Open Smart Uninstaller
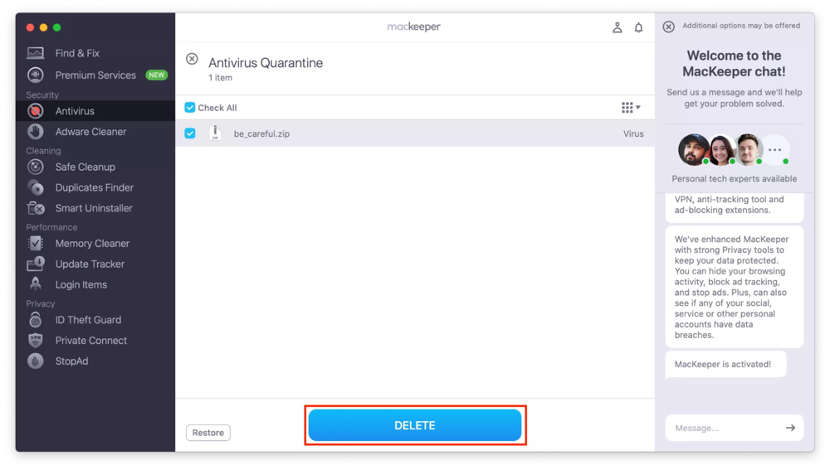 (x=94, y=208)
